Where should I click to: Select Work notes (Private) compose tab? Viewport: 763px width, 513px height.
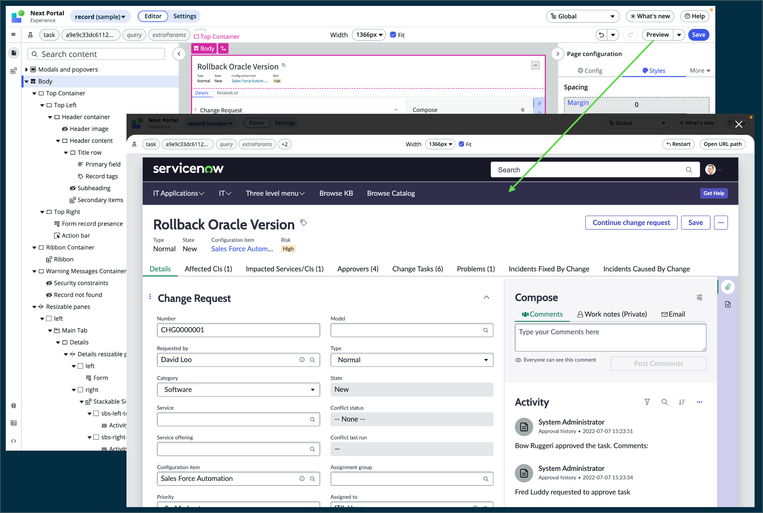click(x=612, y=314)
